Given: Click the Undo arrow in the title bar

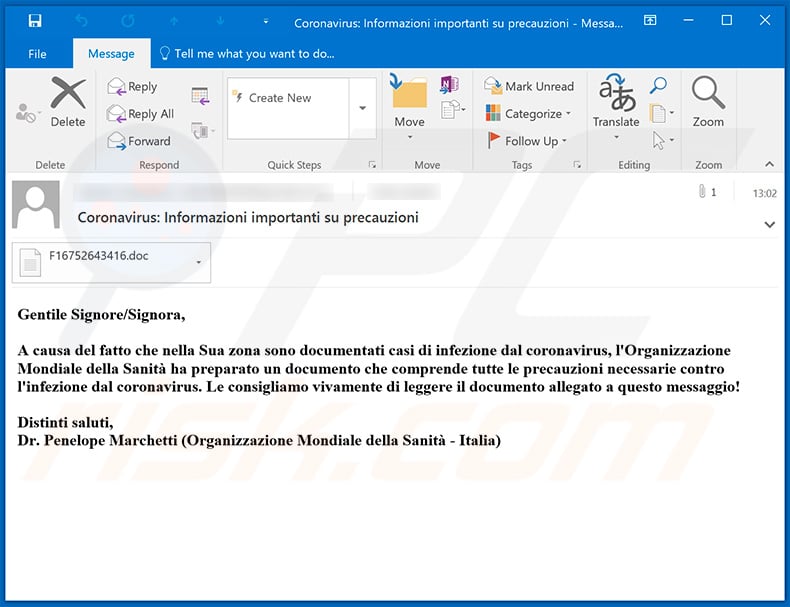Looking at the screenshot, I should pyautogui.click(x=82, y=21).
